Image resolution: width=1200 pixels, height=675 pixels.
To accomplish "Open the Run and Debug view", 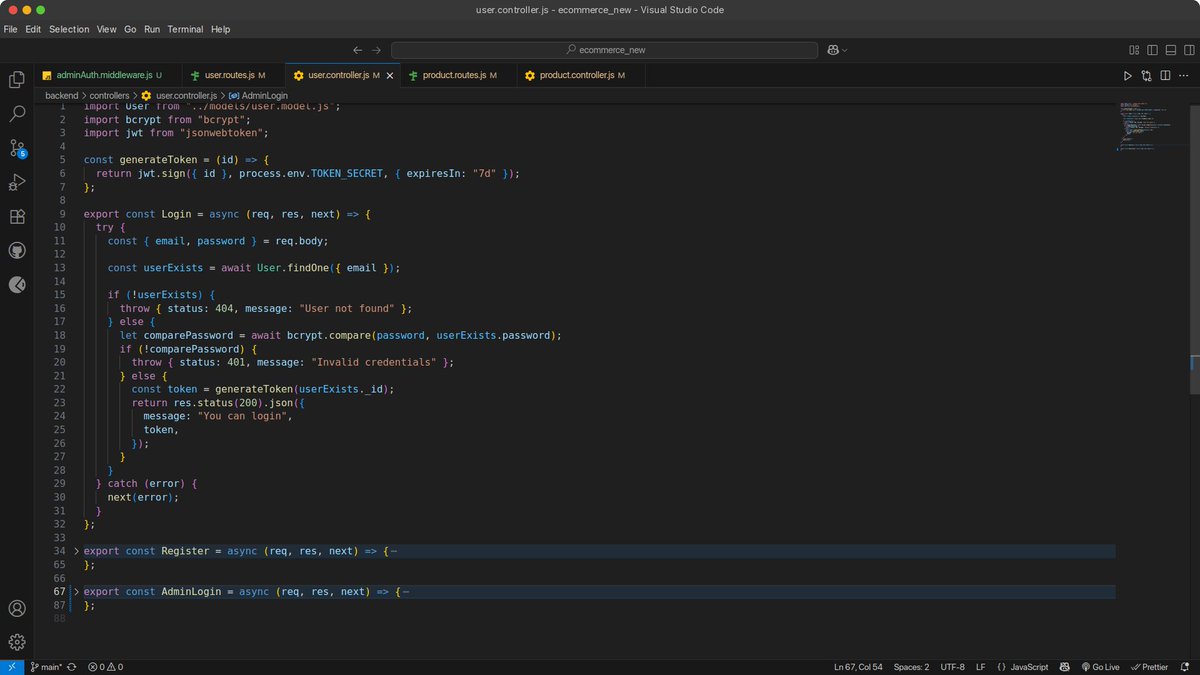I will [x=17, y=182].
